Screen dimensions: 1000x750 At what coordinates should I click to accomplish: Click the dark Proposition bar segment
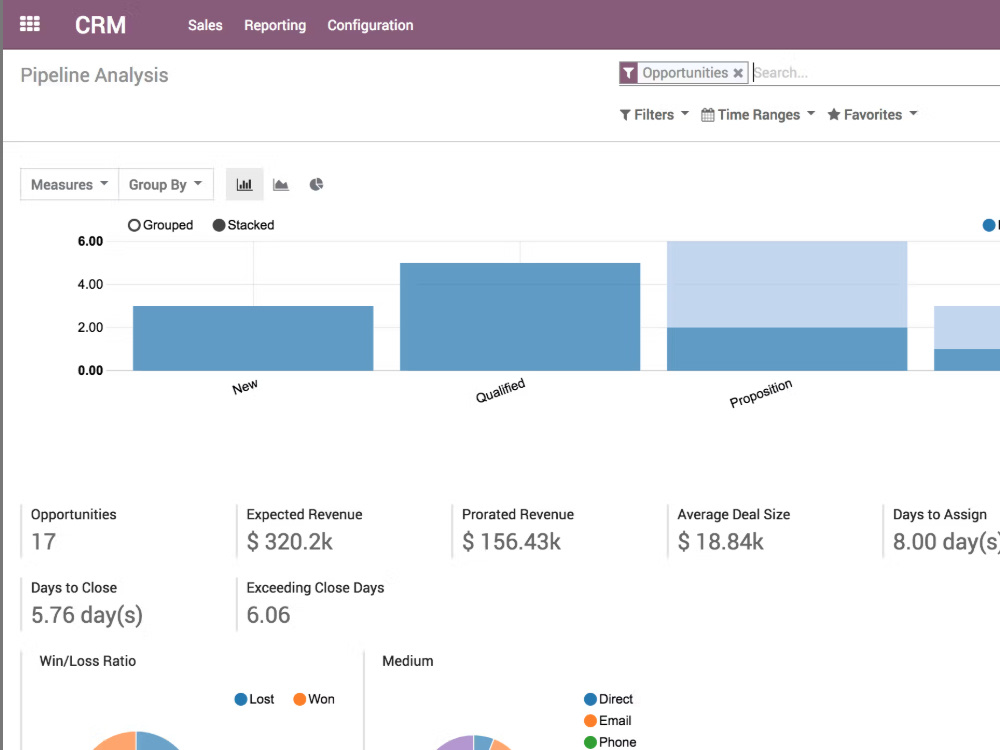787,349
